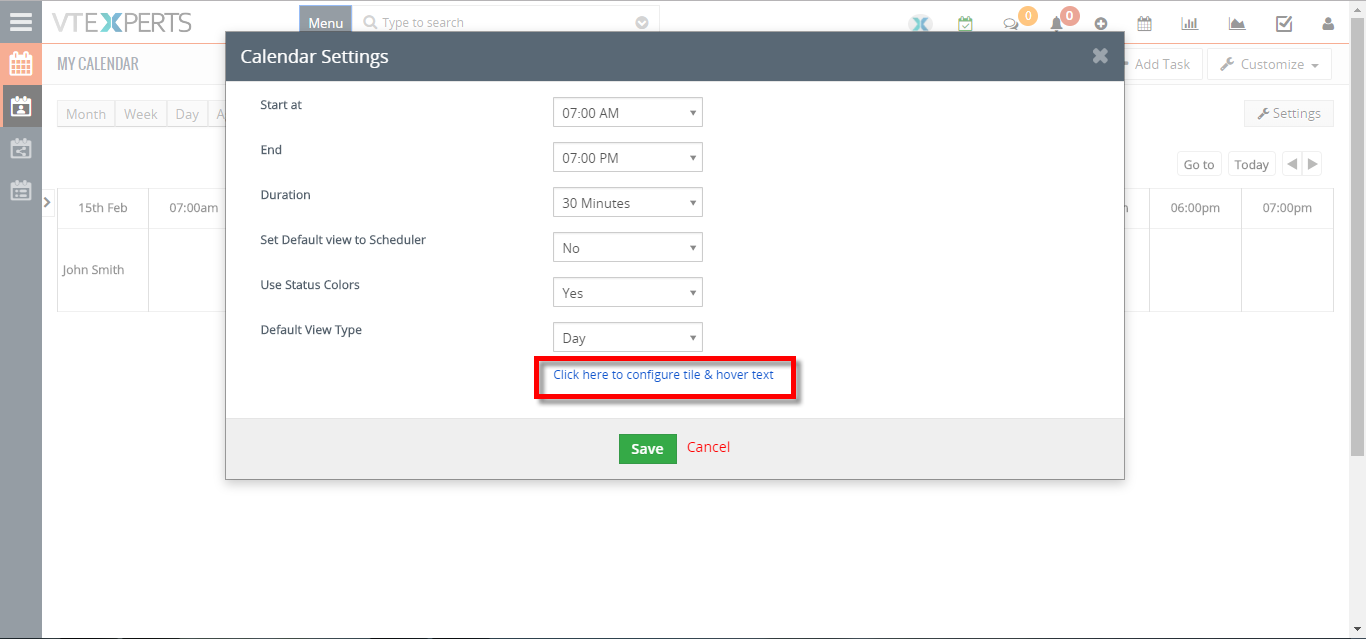Open the Default View Type dropdown
This screenshot has width=1366, height=639.
628,337
